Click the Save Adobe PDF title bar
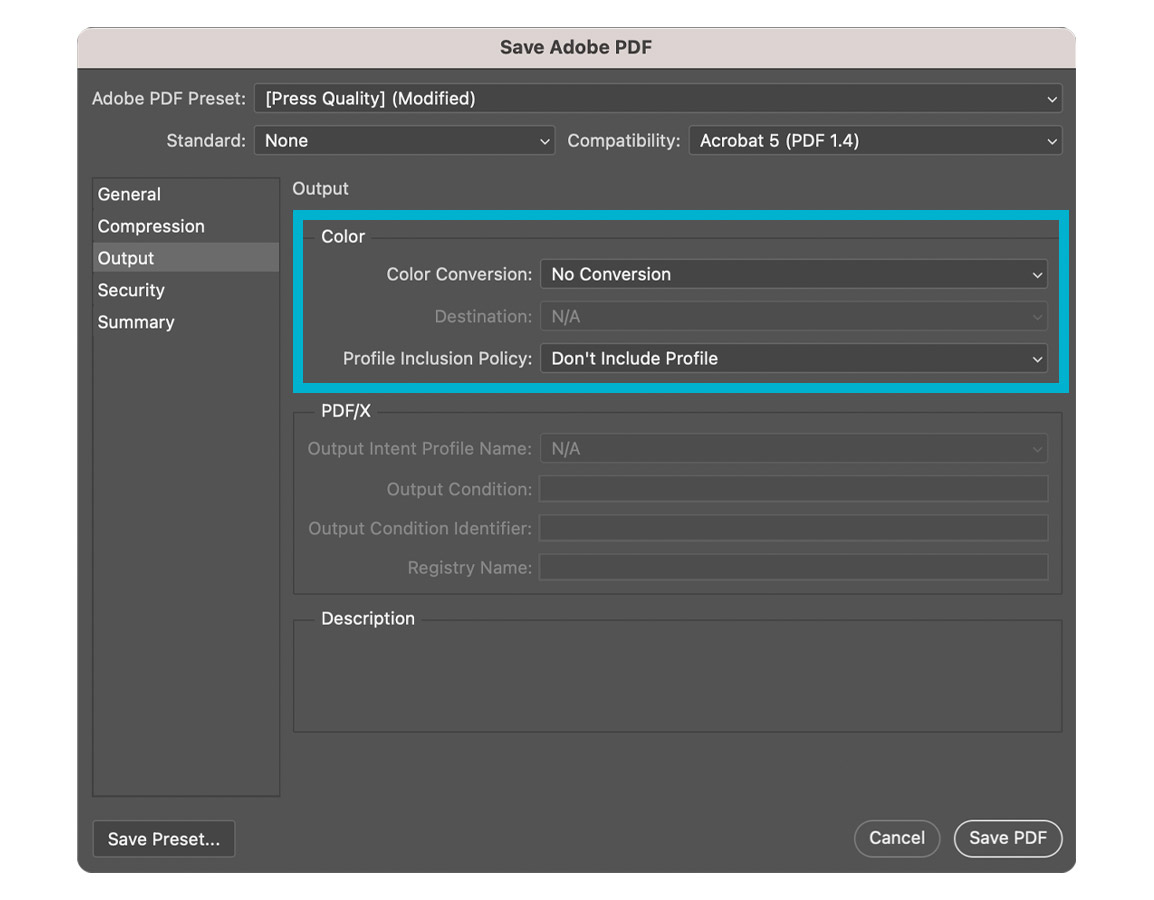This screenshot has width=1154, height=900. 576,48
